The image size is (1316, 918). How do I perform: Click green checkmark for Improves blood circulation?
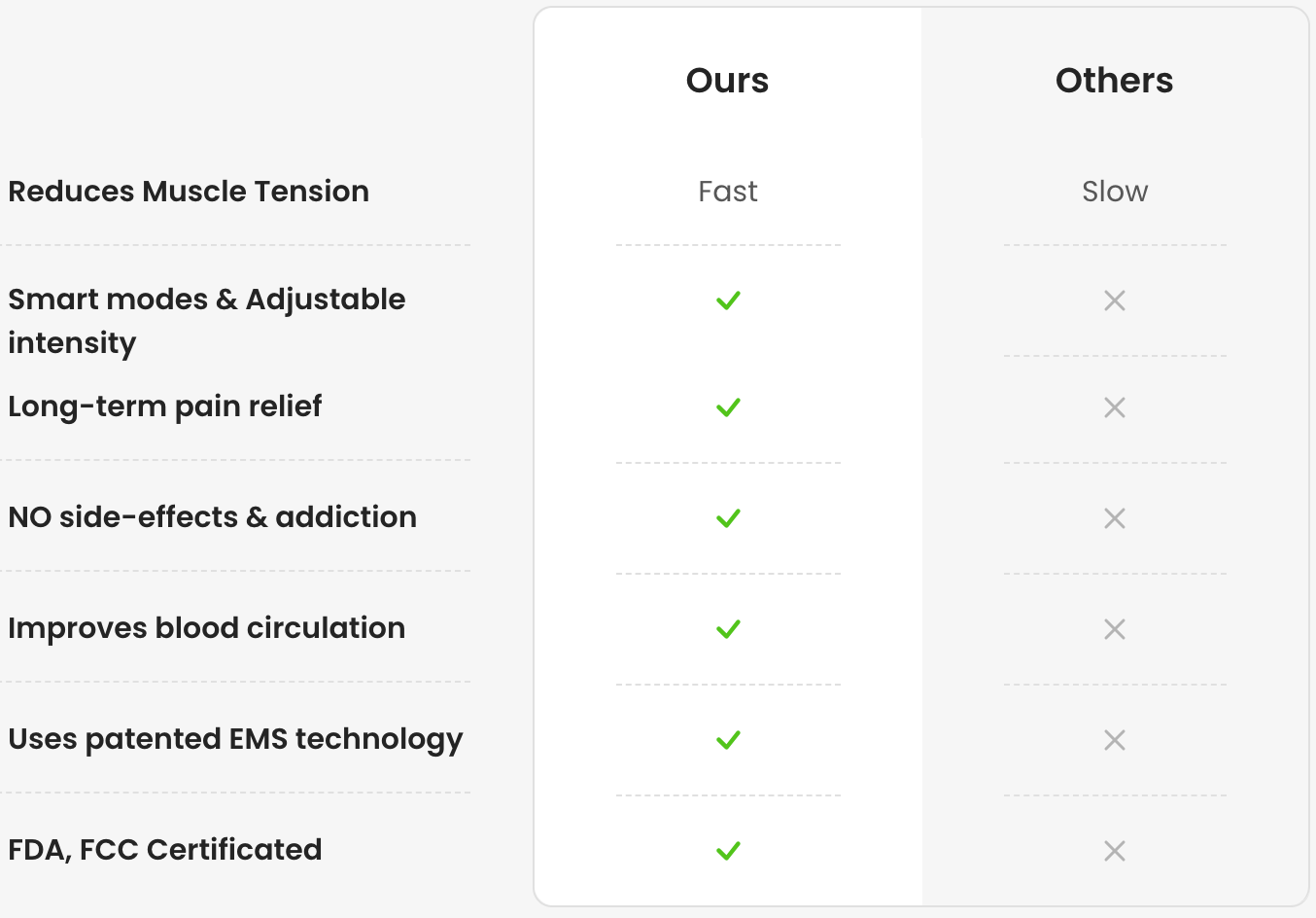tap(728, 629)
